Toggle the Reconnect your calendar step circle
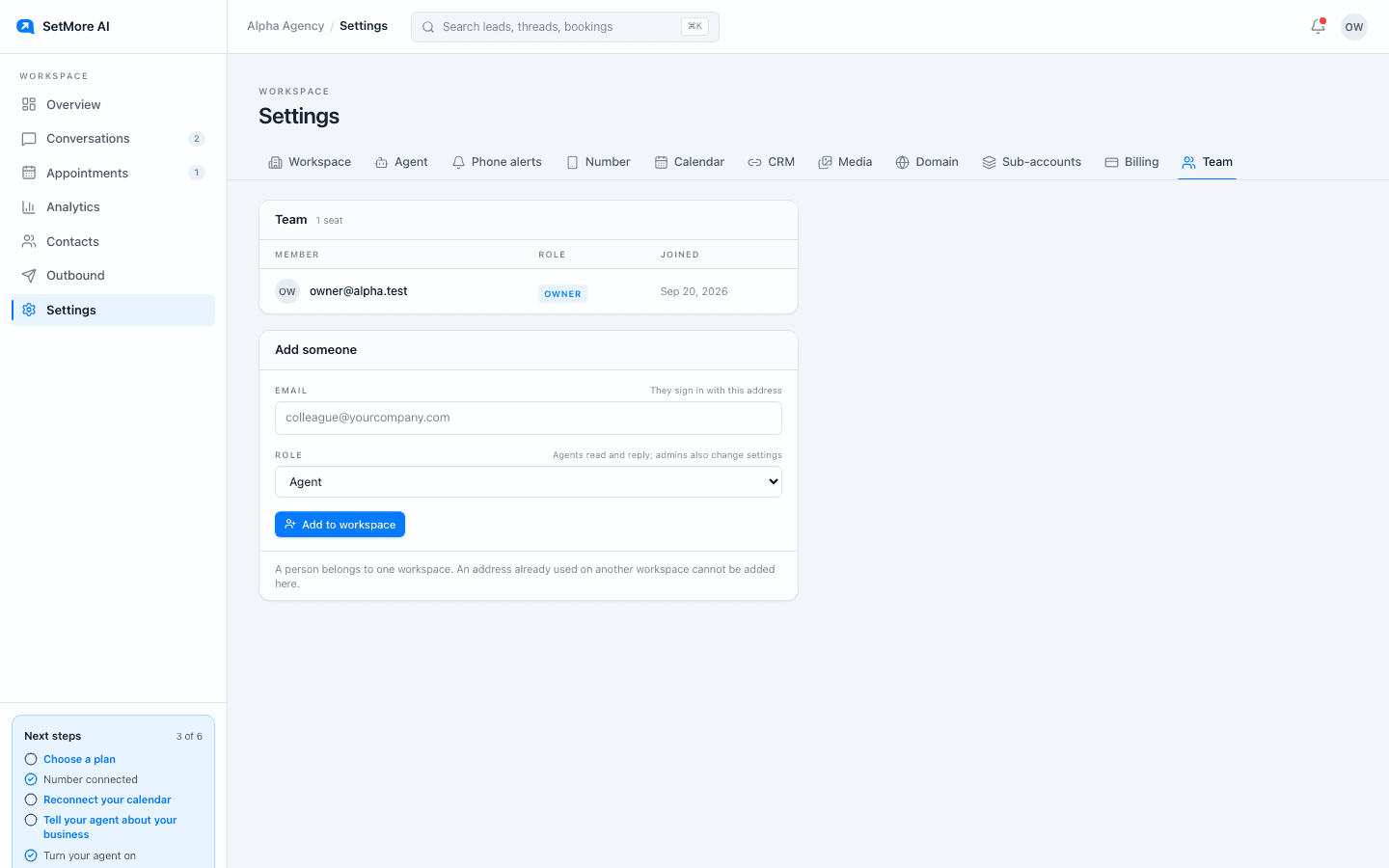This screenshot has height=868, width=1389. (x=31, y=800)
